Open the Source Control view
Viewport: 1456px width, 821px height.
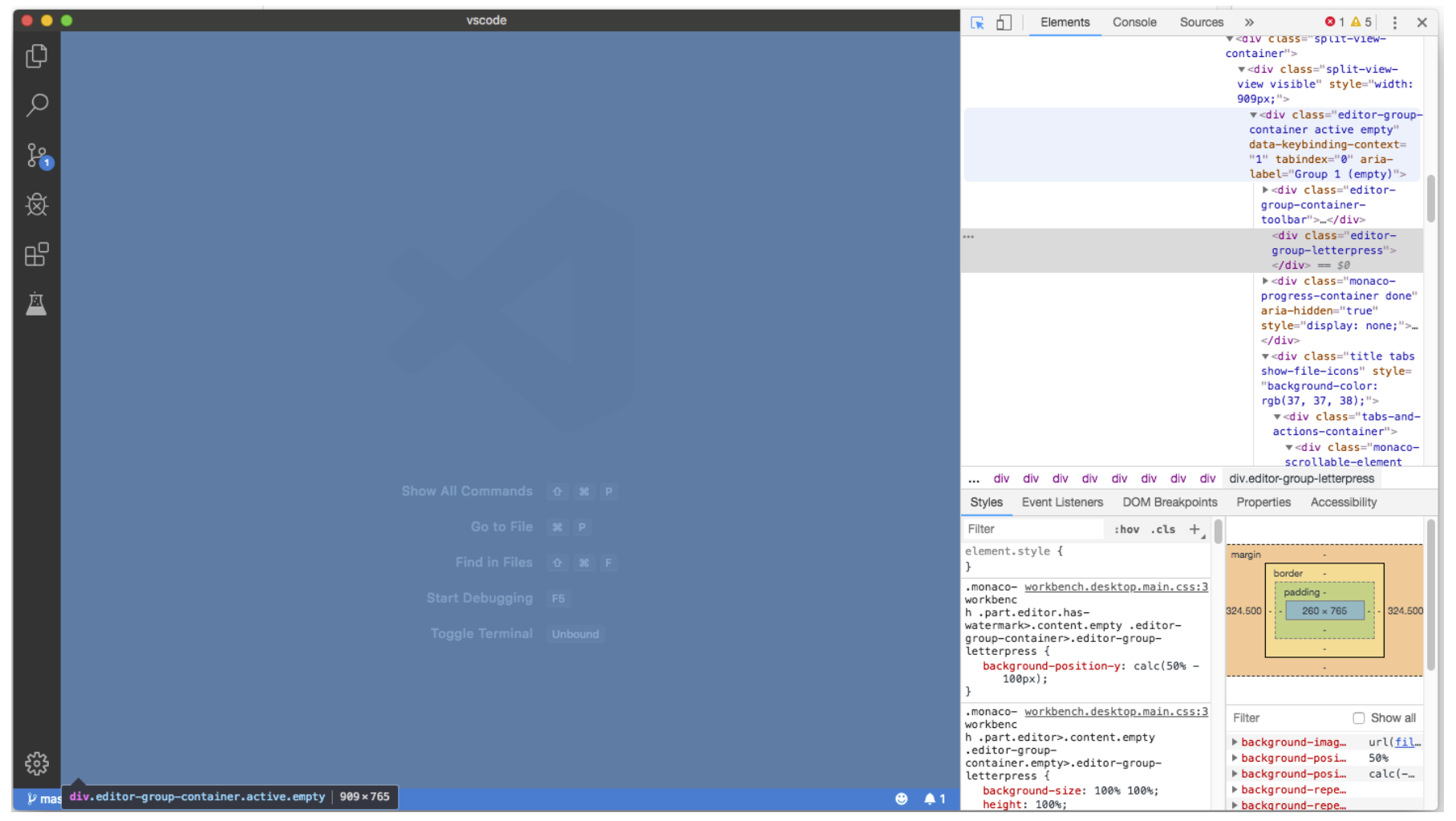(x=37, y=156)
